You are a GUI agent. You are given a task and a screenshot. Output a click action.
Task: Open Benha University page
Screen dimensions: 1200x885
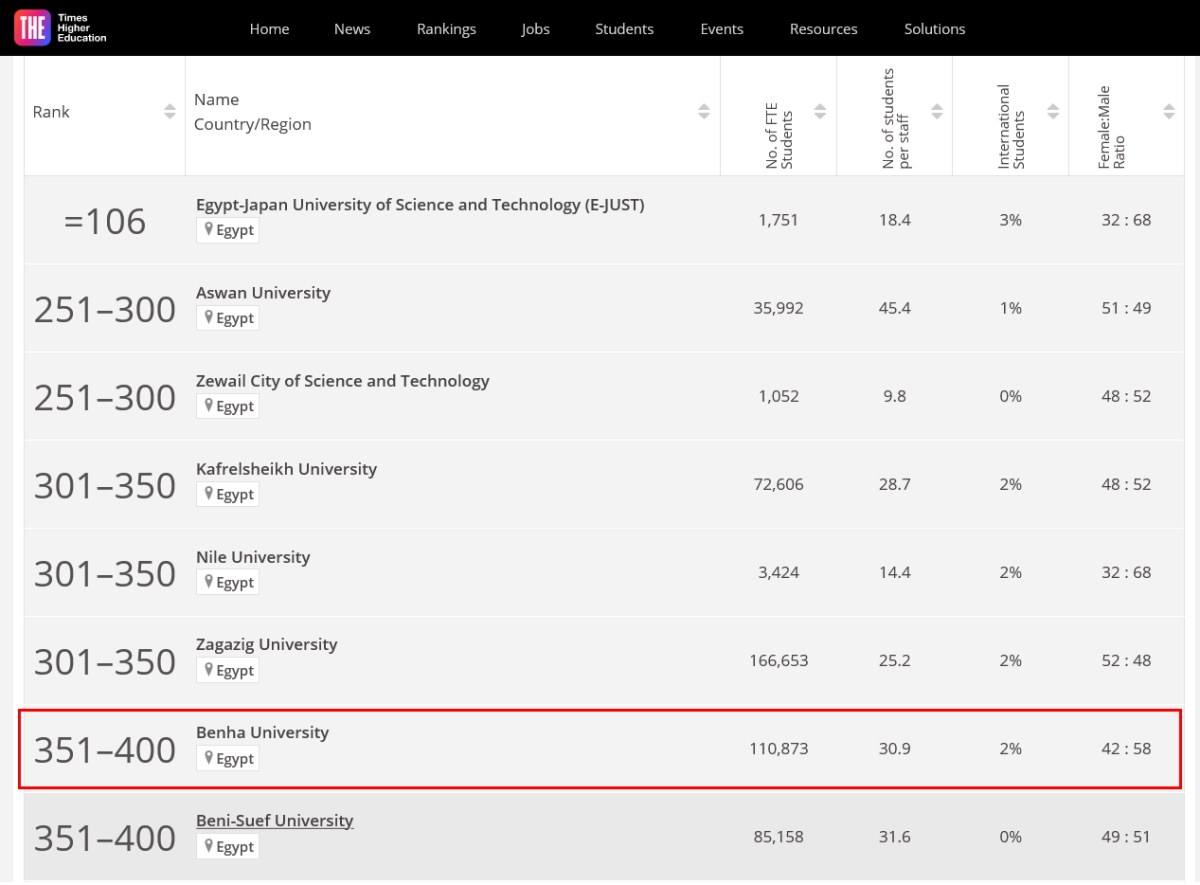(262, 733)
